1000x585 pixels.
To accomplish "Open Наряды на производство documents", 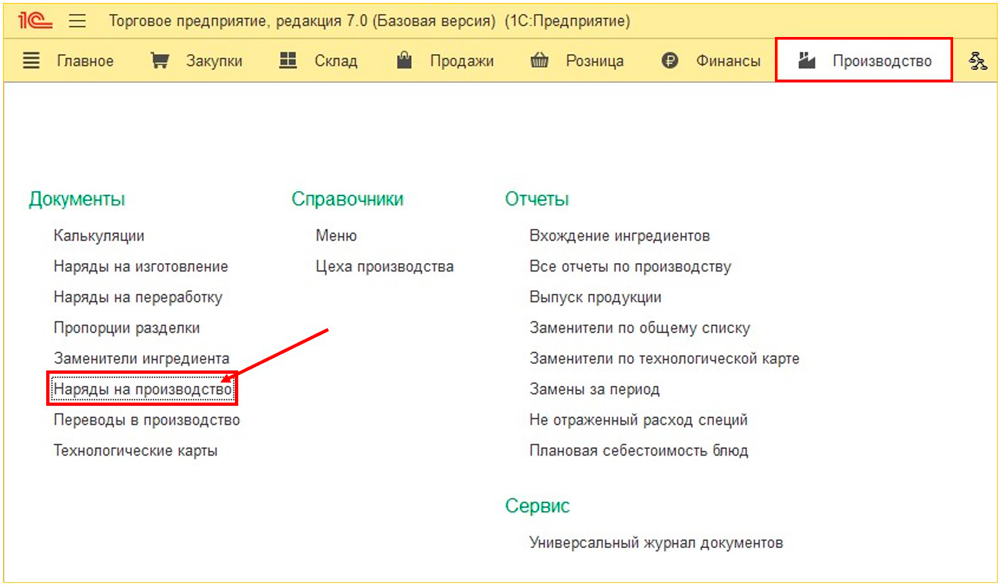I will [x=142, y=389].
